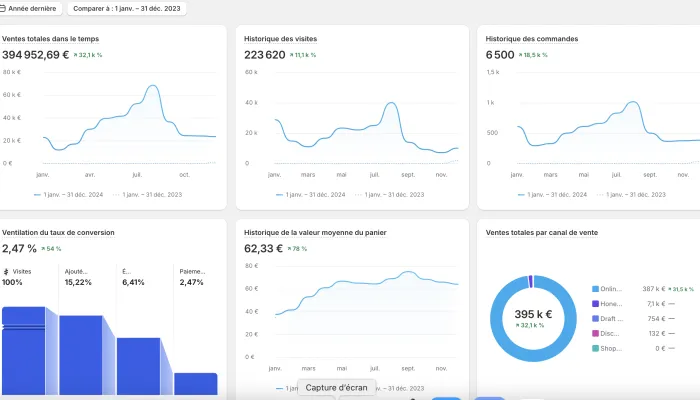The image size is (700, 400).
Task: Toggle 2024 series legend in visits chart
Action: tap(311, 195)
